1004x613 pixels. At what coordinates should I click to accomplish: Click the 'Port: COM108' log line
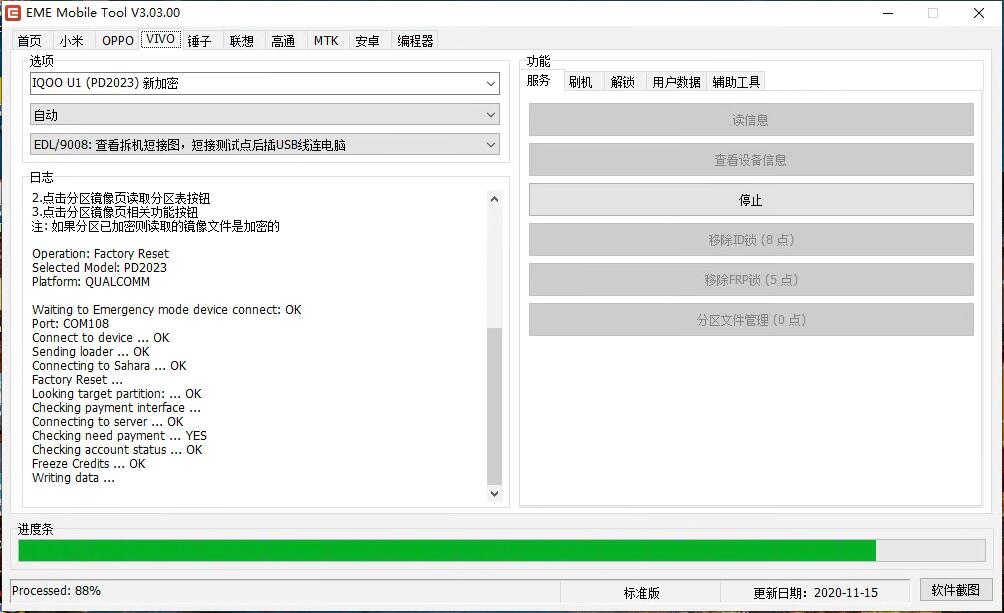point(70,323)
